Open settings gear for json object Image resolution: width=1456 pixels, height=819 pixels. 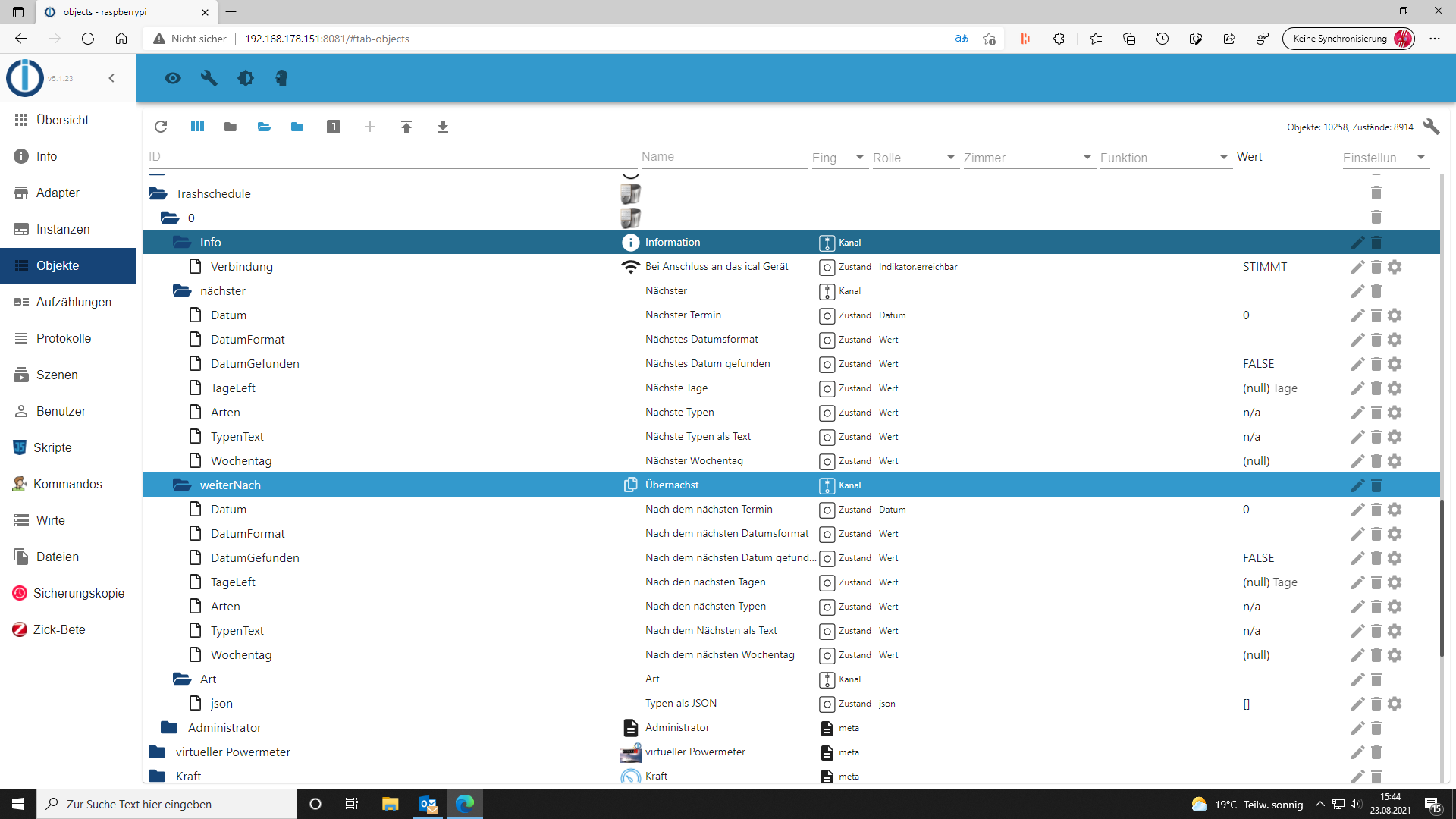[1395, 704]
